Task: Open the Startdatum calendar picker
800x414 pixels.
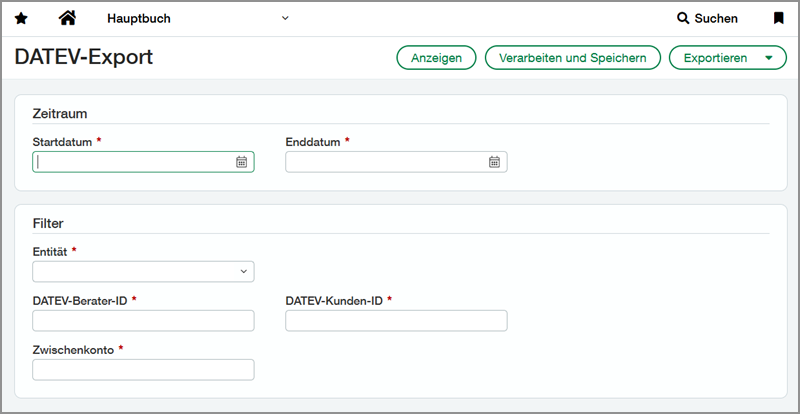Action: tap(241, 162)
